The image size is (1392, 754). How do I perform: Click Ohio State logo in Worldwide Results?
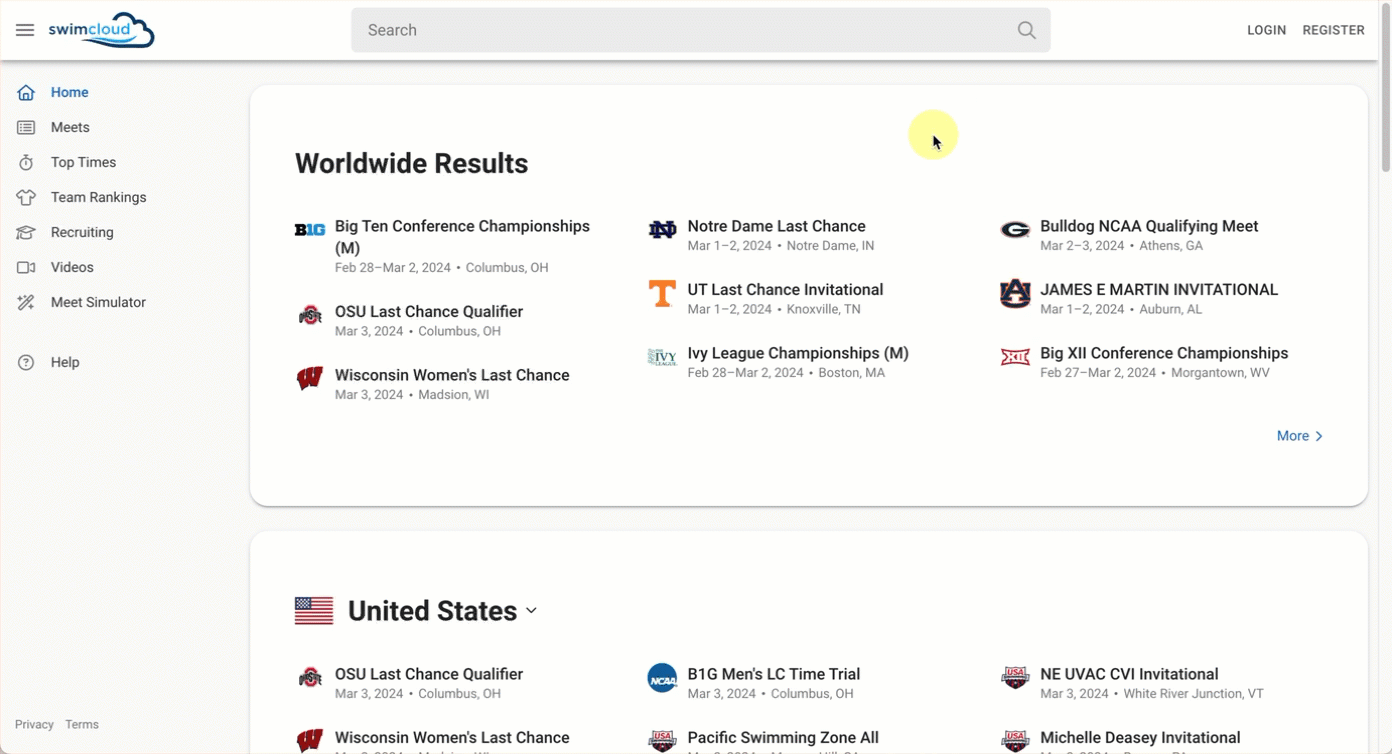310,315
